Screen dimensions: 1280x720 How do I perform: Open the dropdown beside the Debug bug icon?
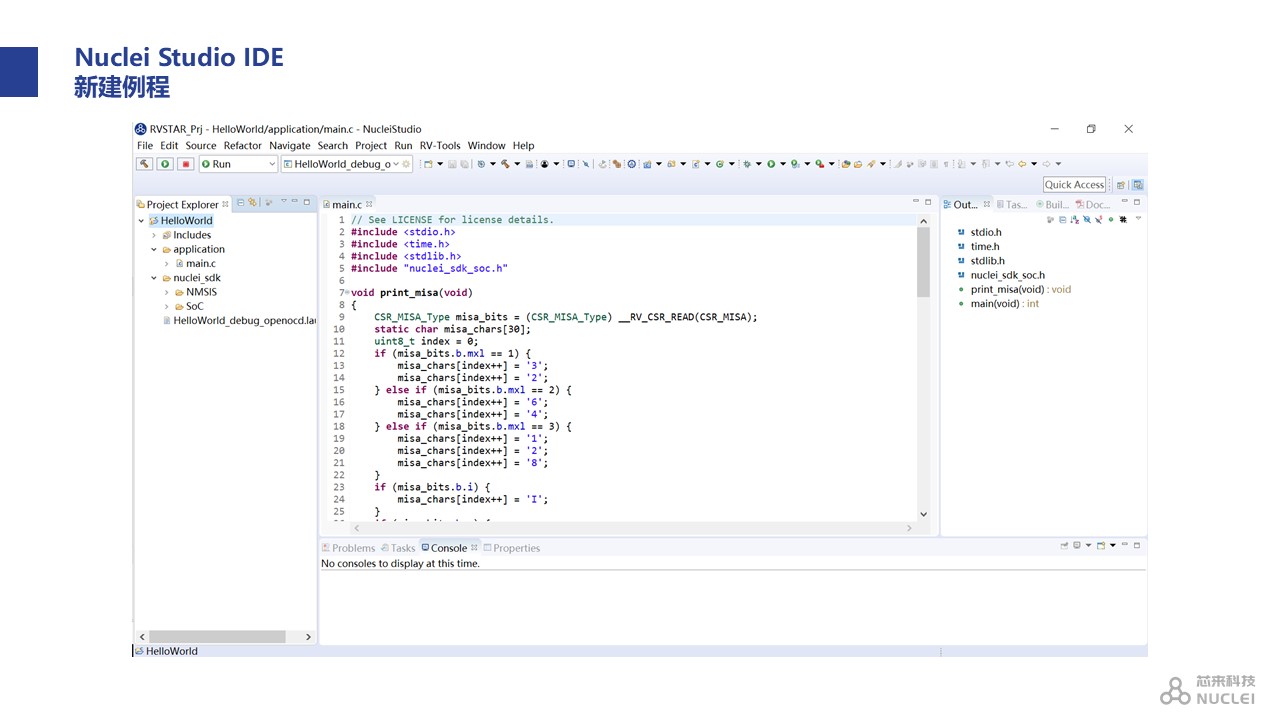tap(759, 164)
